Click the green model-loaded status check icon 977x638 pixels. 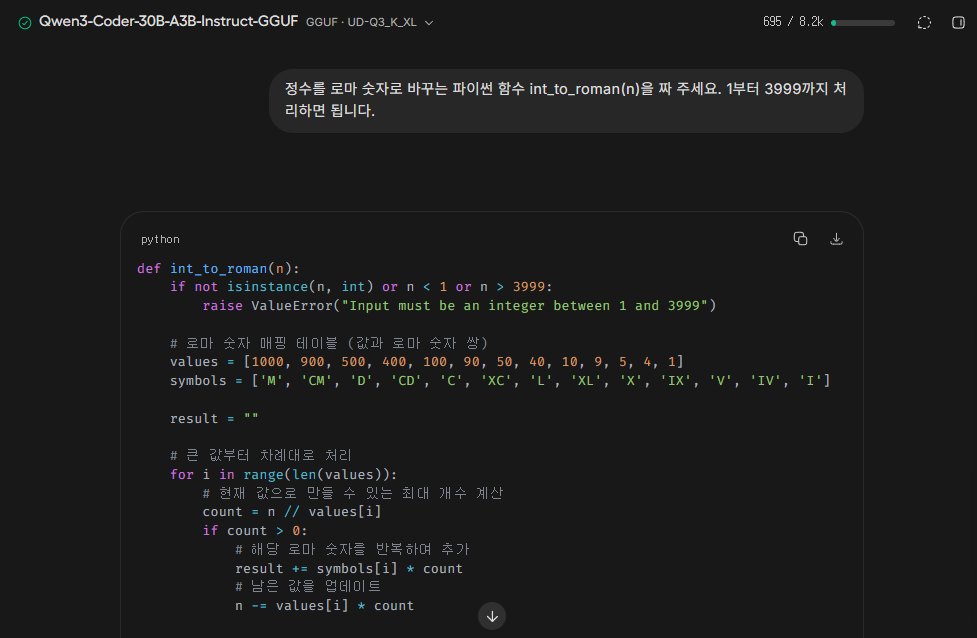(x=25, y=23)
